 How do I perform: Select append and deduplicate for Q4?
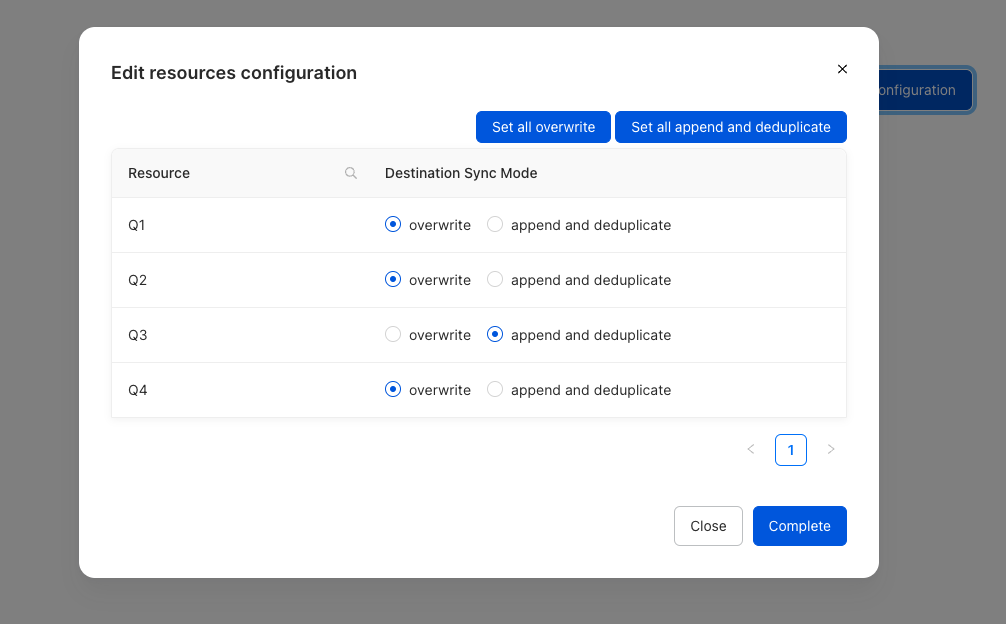coord(495,390)
